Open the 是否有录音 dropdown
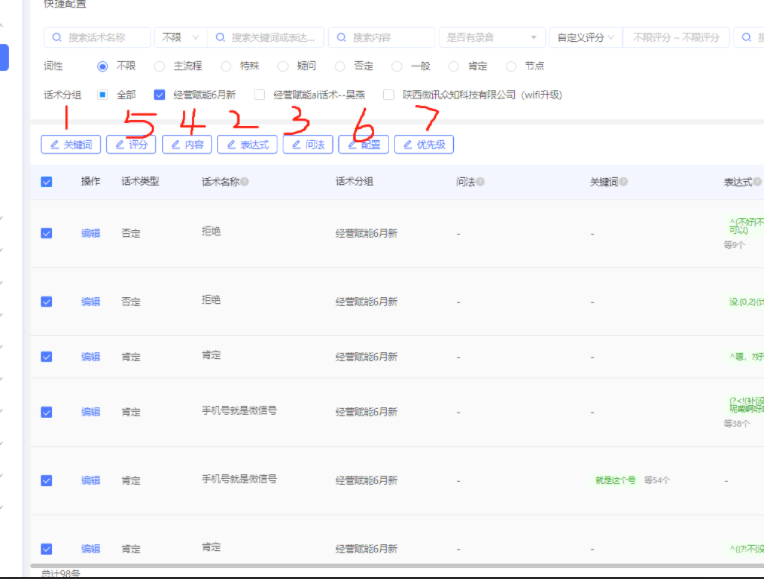Viewport: 764px width, 579px height. click(x=490, y=37)
